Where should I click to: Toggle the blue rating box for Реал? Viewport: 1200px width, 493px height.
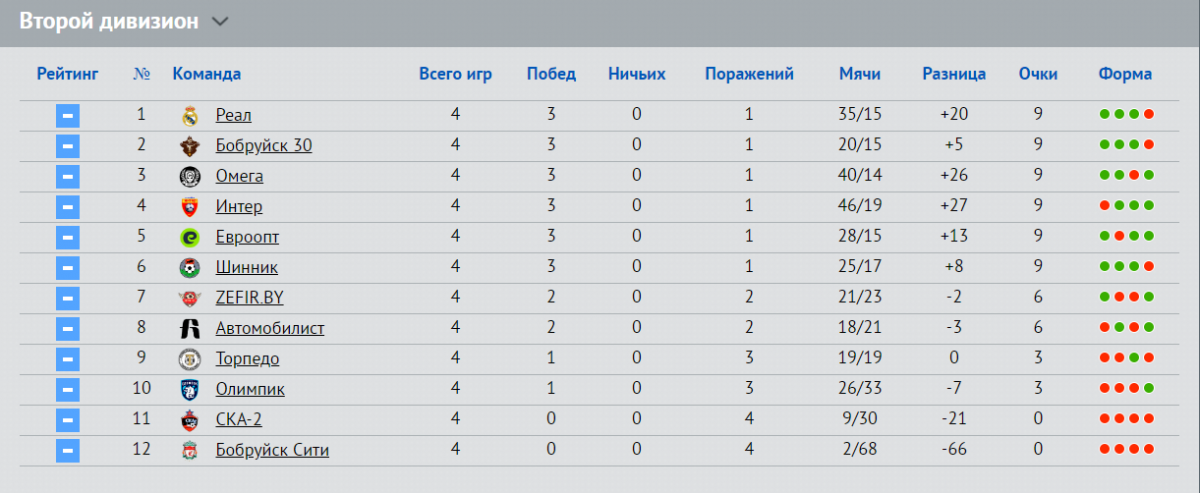click(x=67, y=116)
